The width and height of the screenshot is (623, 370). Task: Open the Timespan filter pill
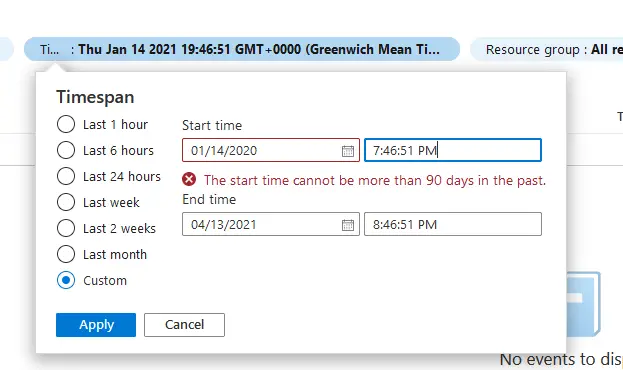(x=242, y=49)
